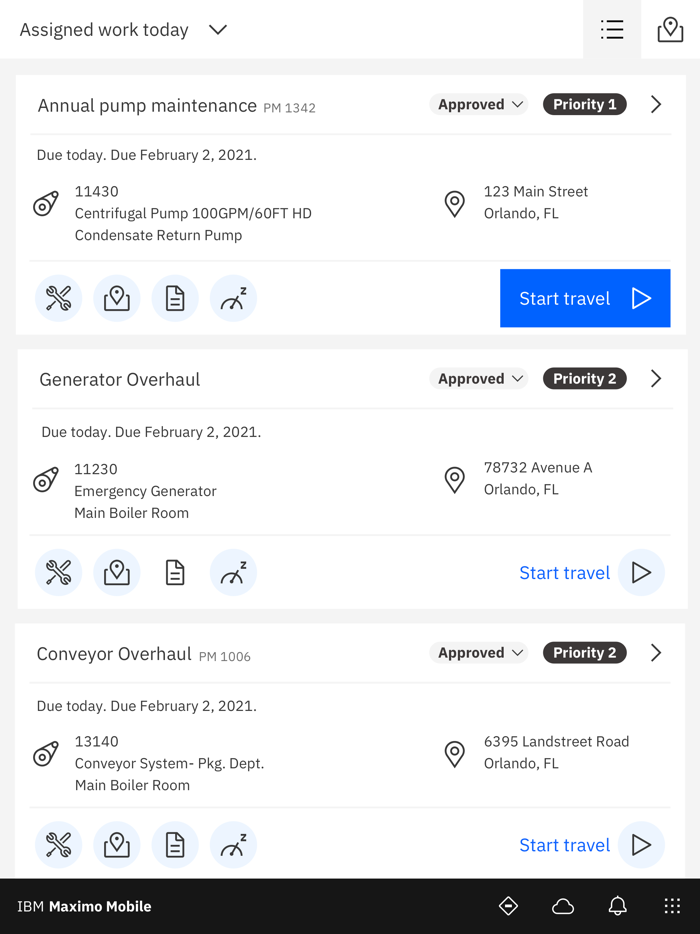Screen dimensions: 700x934
Task: Select the meter gauge icon on Conveyor Overhaul
Action: 233,844
